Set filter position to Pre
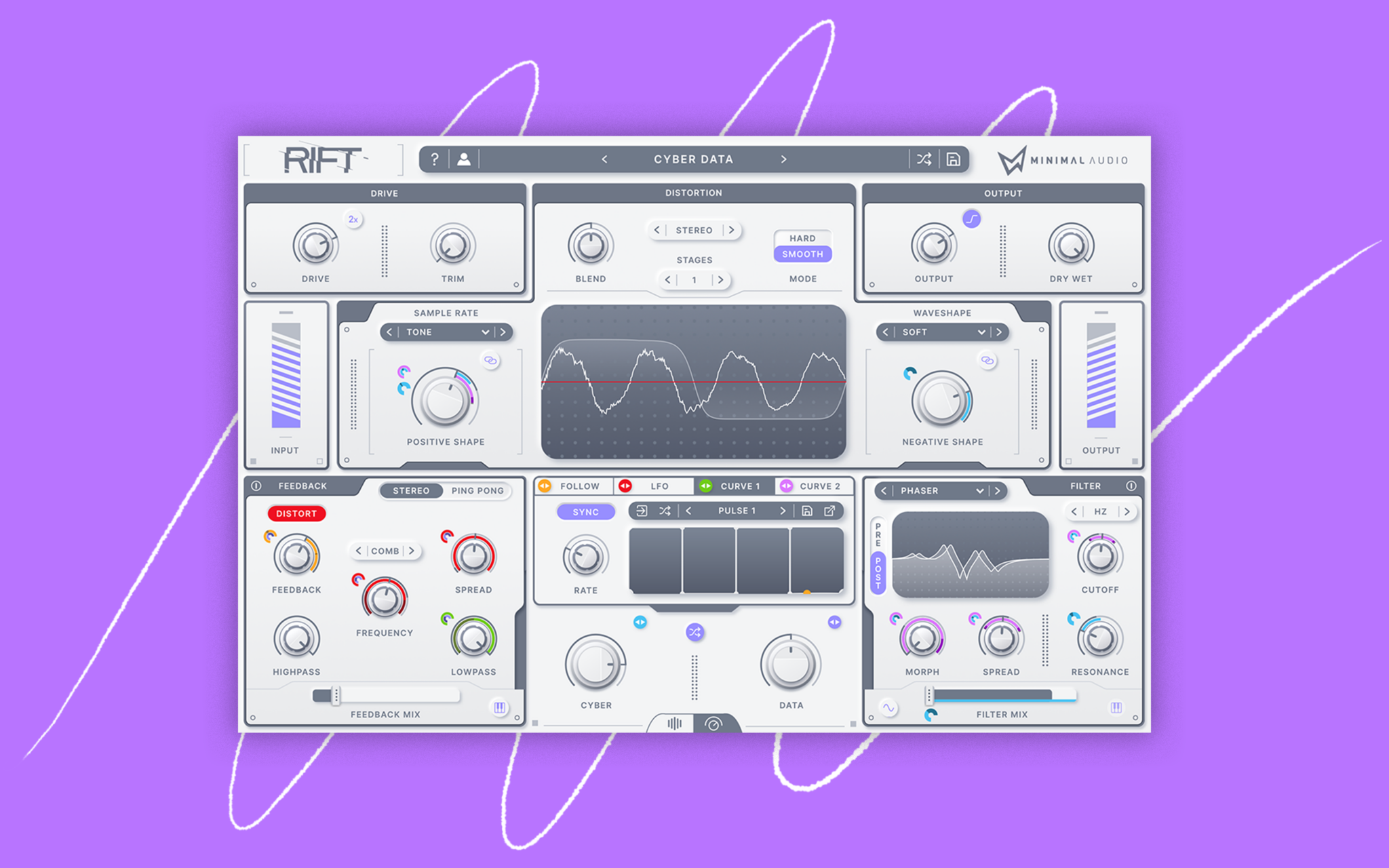Screen dimensions: 1389x868 coord(877,536)
